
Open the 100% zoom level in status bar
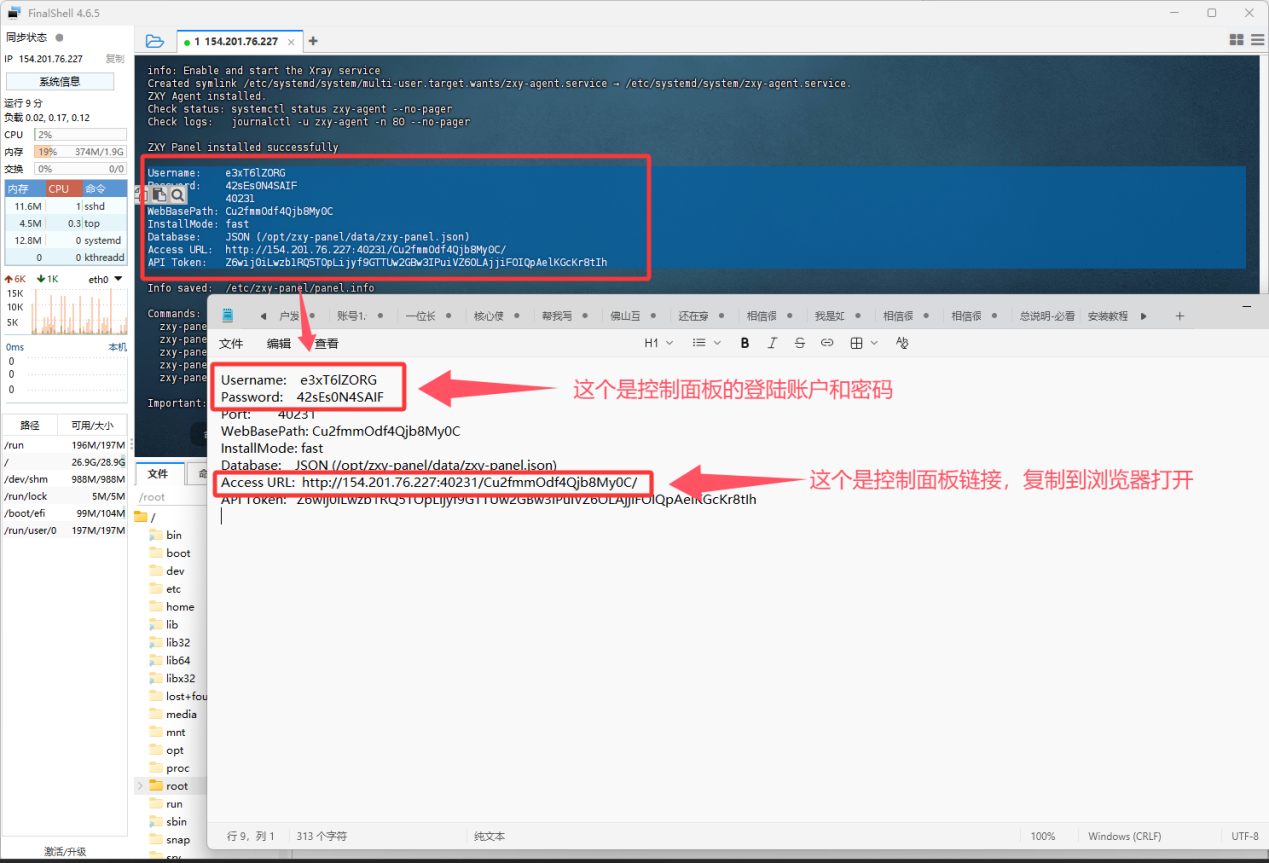[x=1043, y=836]
